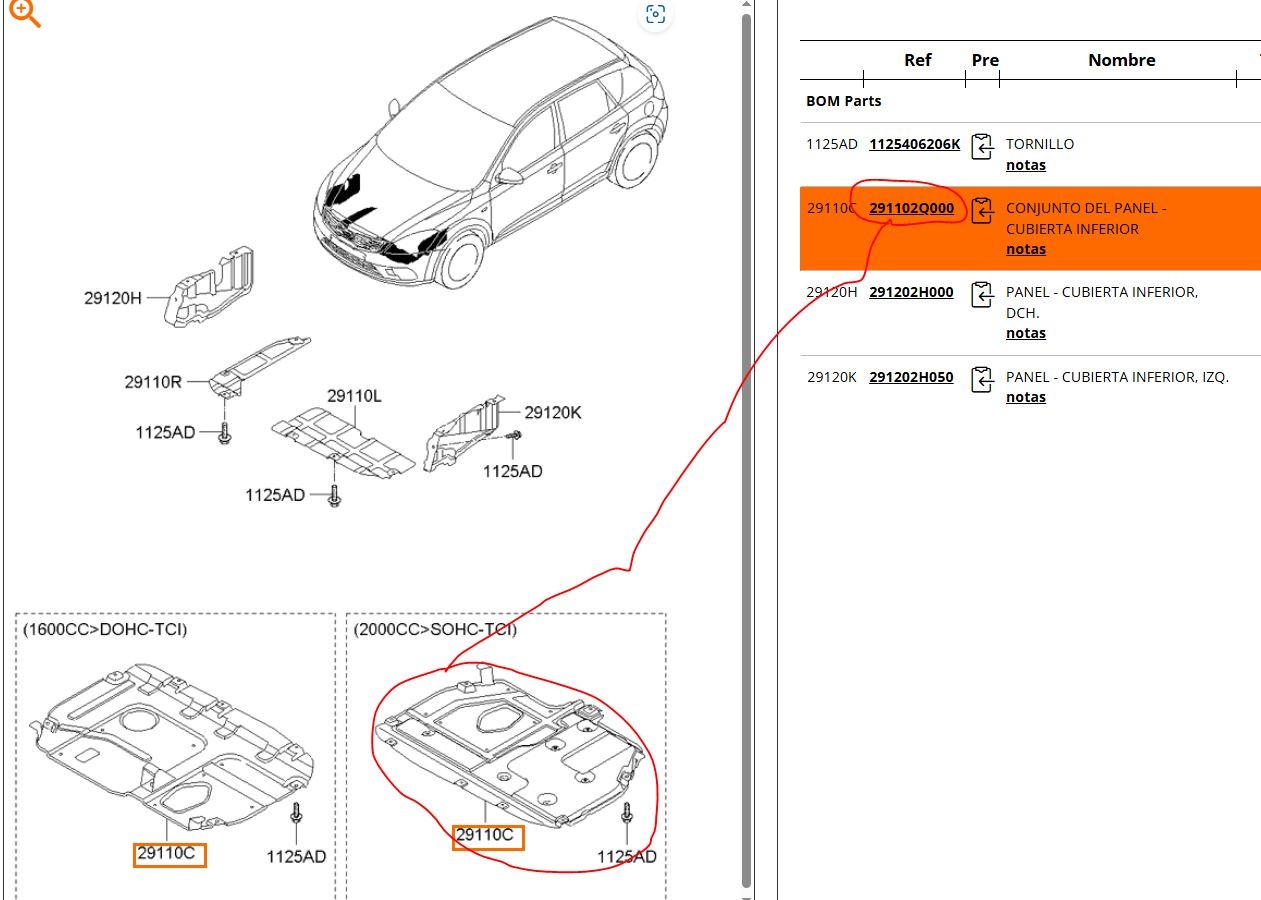Image resolution: width=1261 pixels, height=900 pixels.
Task: Click the Pre icon beside 291202H000
Action: point(982,295)
